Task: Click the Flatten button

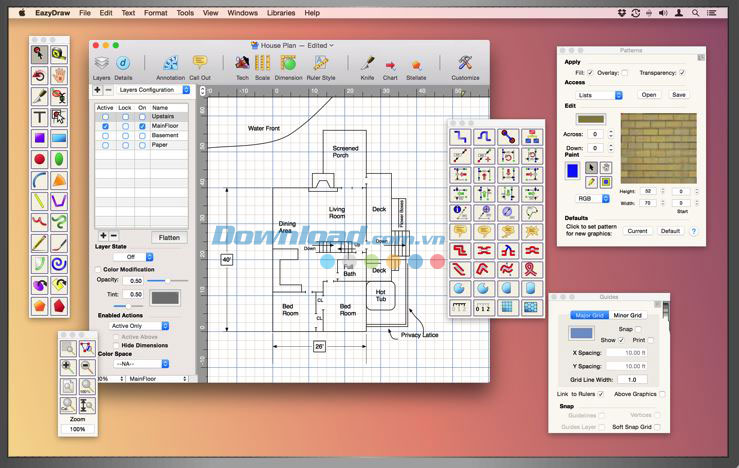Action: [x=169, y=237]
